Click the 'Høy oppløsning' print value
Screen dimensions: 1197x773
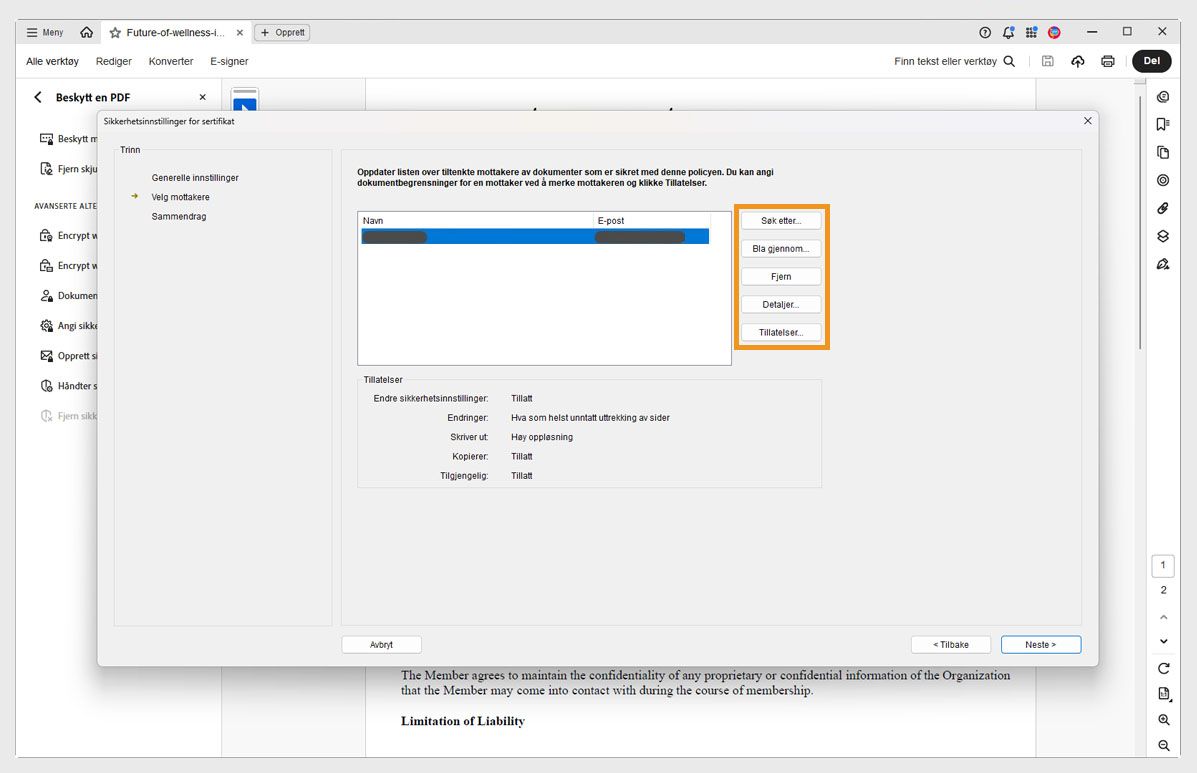542,437
